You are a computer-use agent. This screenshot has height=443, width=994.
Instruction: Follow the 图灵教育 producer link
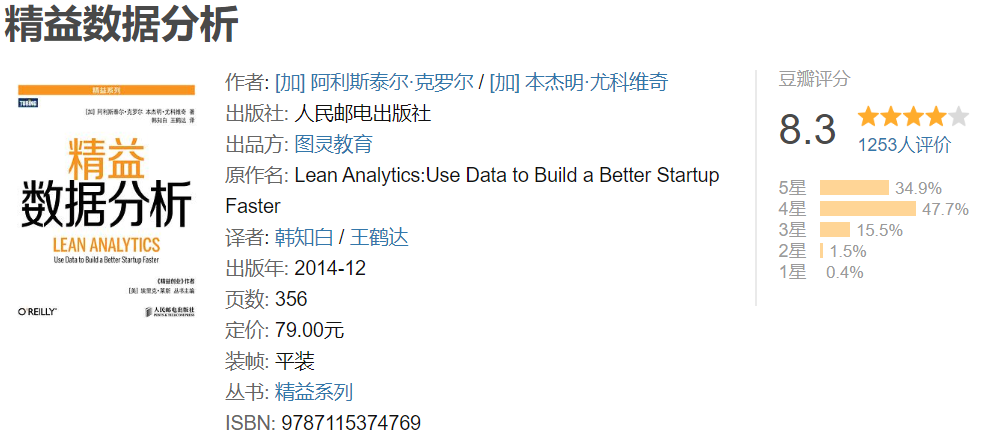333,144
